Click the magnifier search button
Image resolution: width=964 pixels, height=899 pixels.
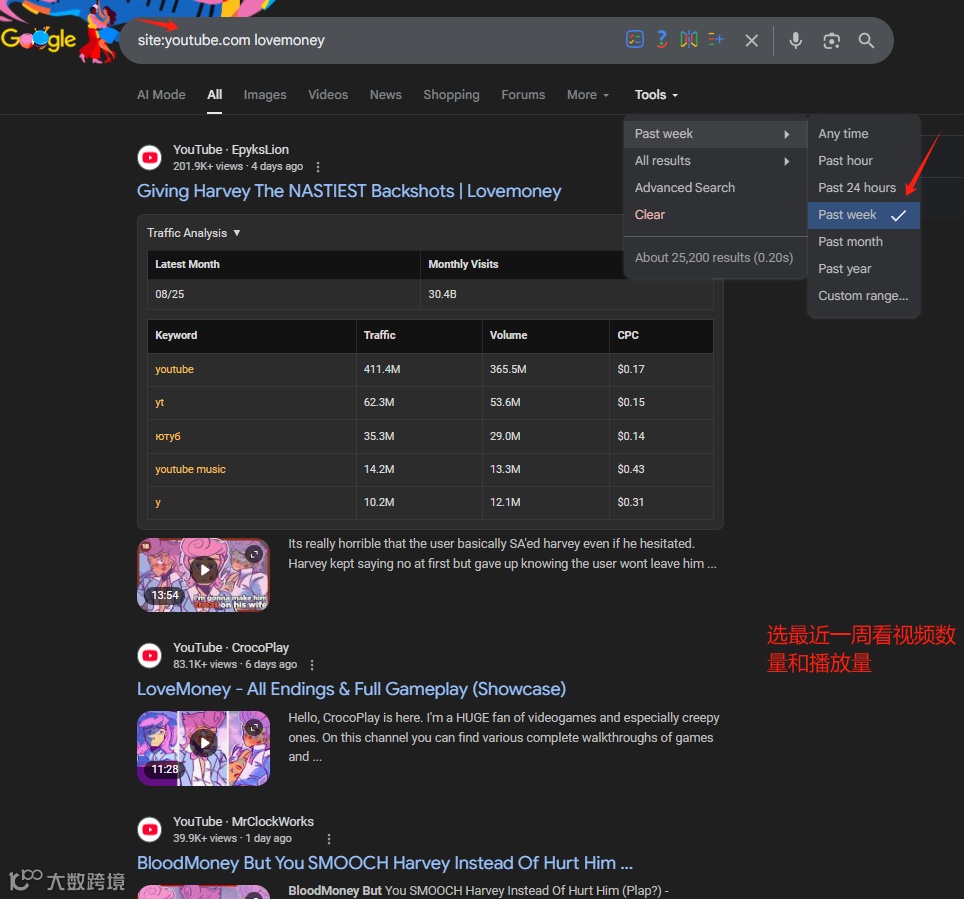[866, 41]
